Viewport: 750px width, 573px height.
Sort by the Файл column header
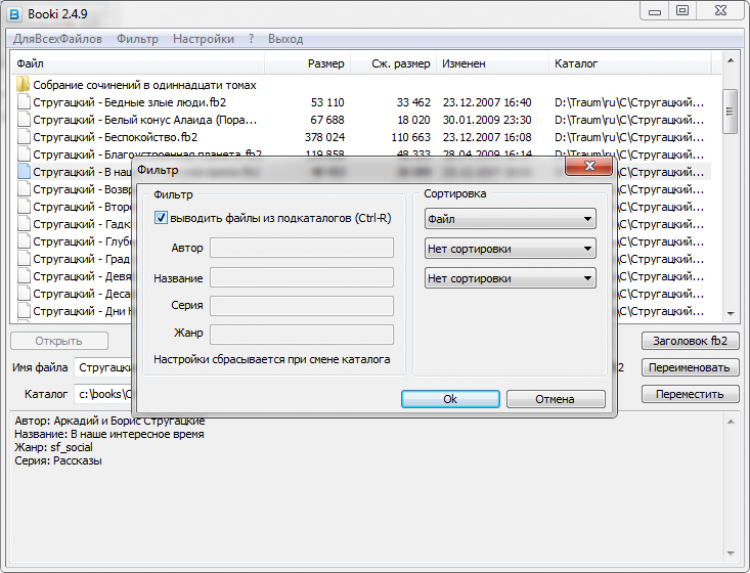(138, 63)
